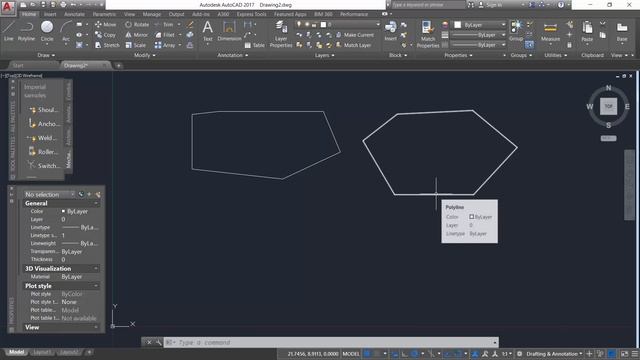The height and width of the screenshot is (360, 640).
Task: Click Match Layer button
Action: (353, 45)
